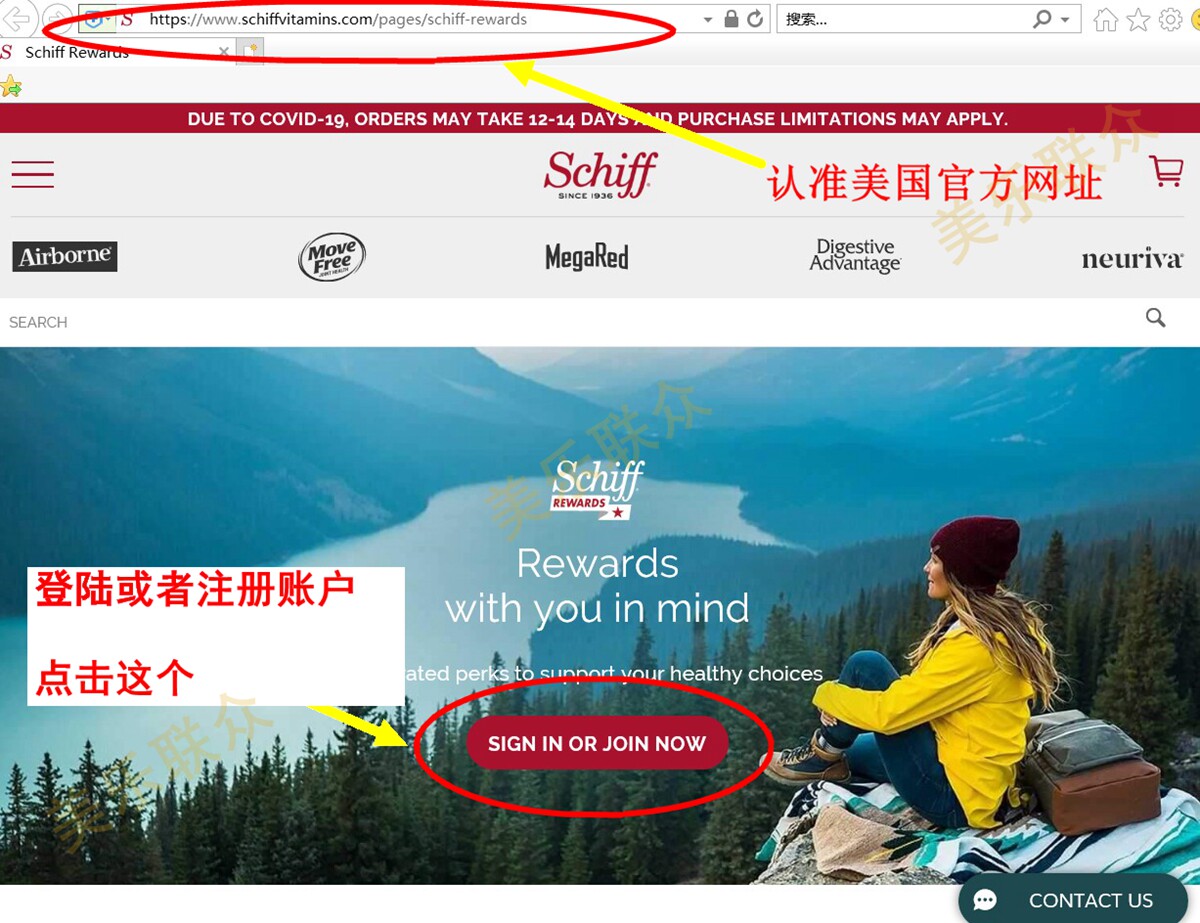
Task: Open the neuriva brand link
Action: (1132, 260)
